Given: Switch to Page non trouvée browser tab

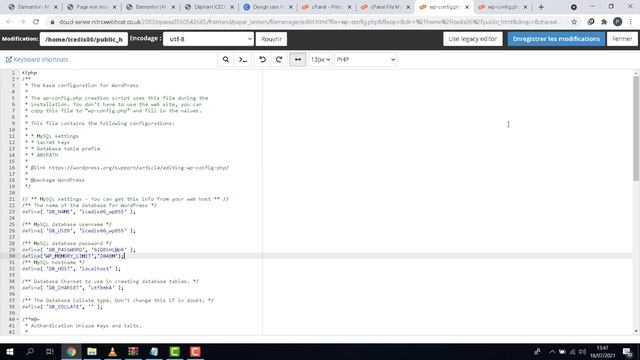Looking at the screenshot, I should coord(92,7).
